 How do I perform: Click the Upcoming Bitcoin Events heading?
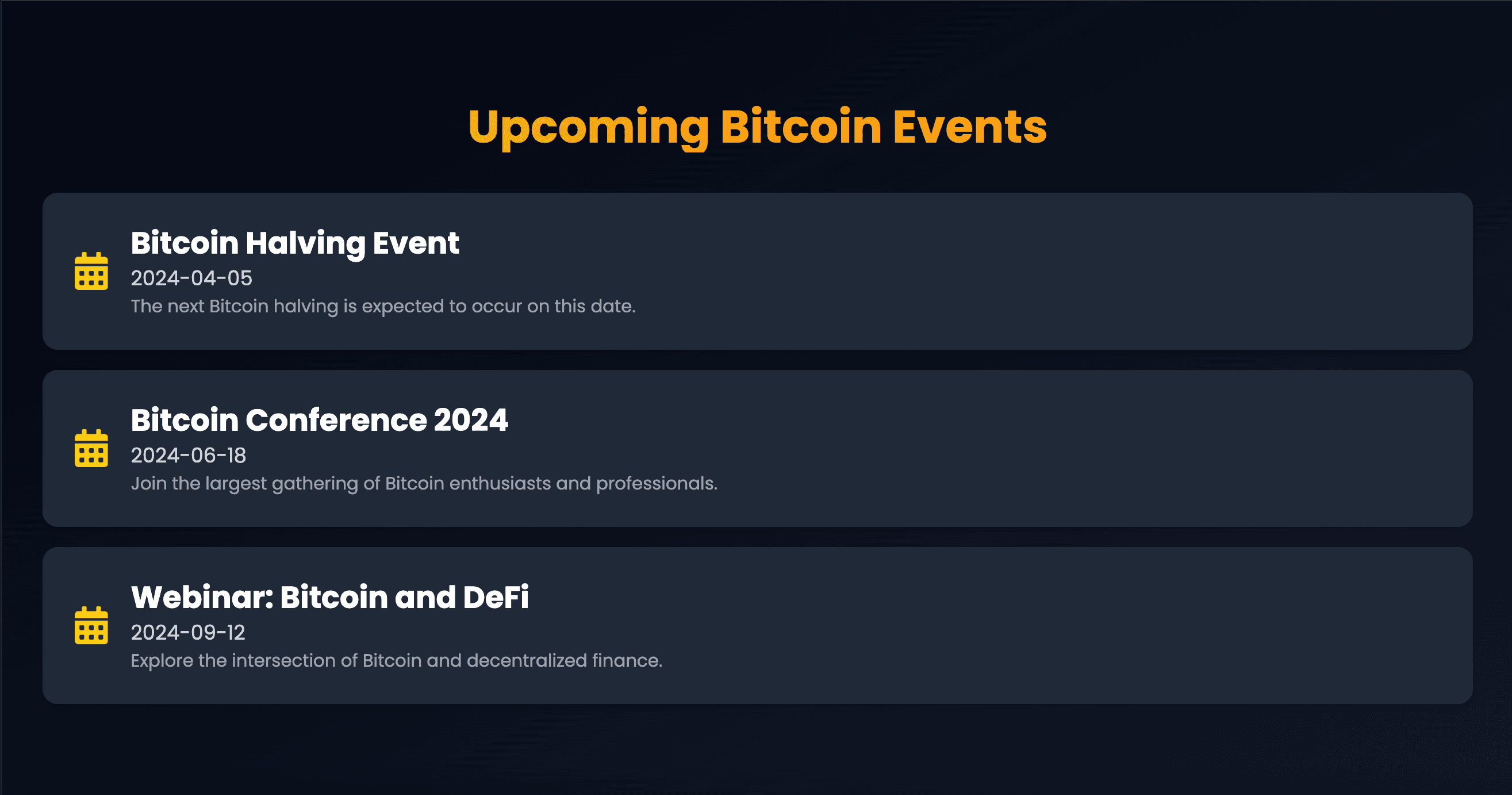coord(756,126)
